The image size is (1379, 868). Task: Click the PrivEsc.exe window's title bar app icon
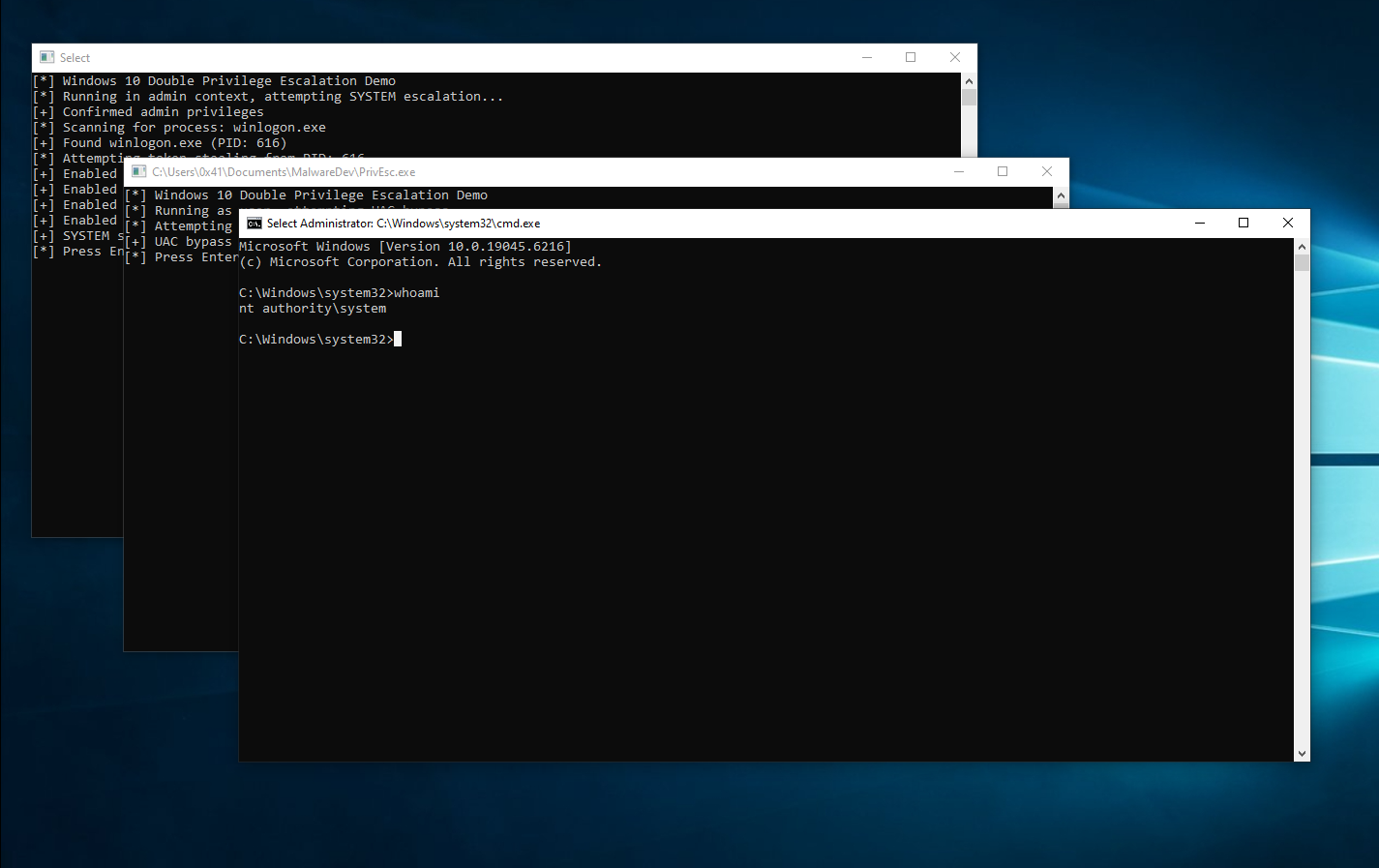click(139, 171)
